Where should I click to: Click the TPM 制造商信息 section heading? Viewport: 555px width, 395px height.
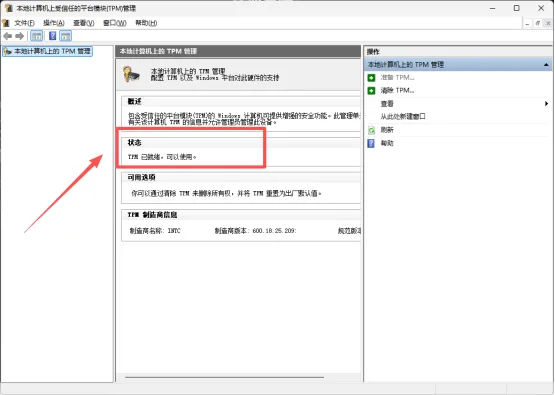152,215
